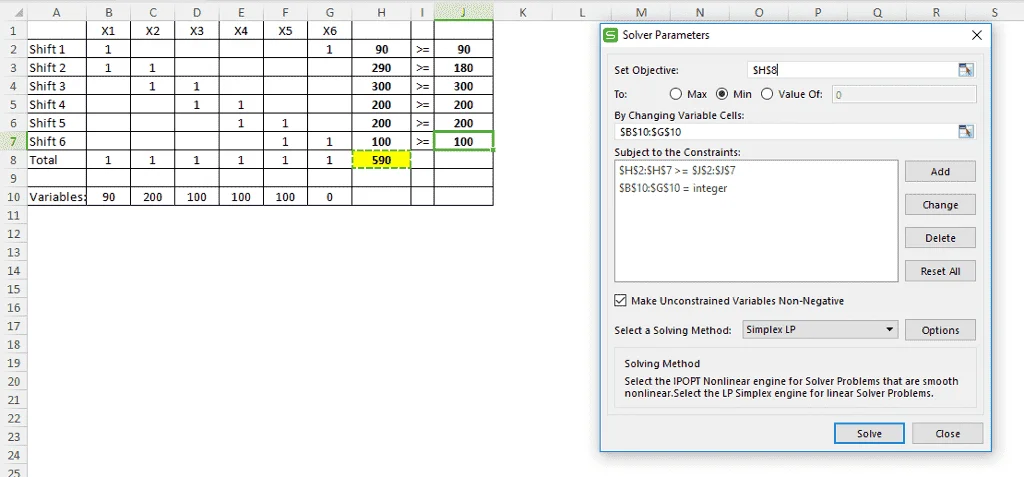
Task: Select row header 15
Action: pos(14,289)
